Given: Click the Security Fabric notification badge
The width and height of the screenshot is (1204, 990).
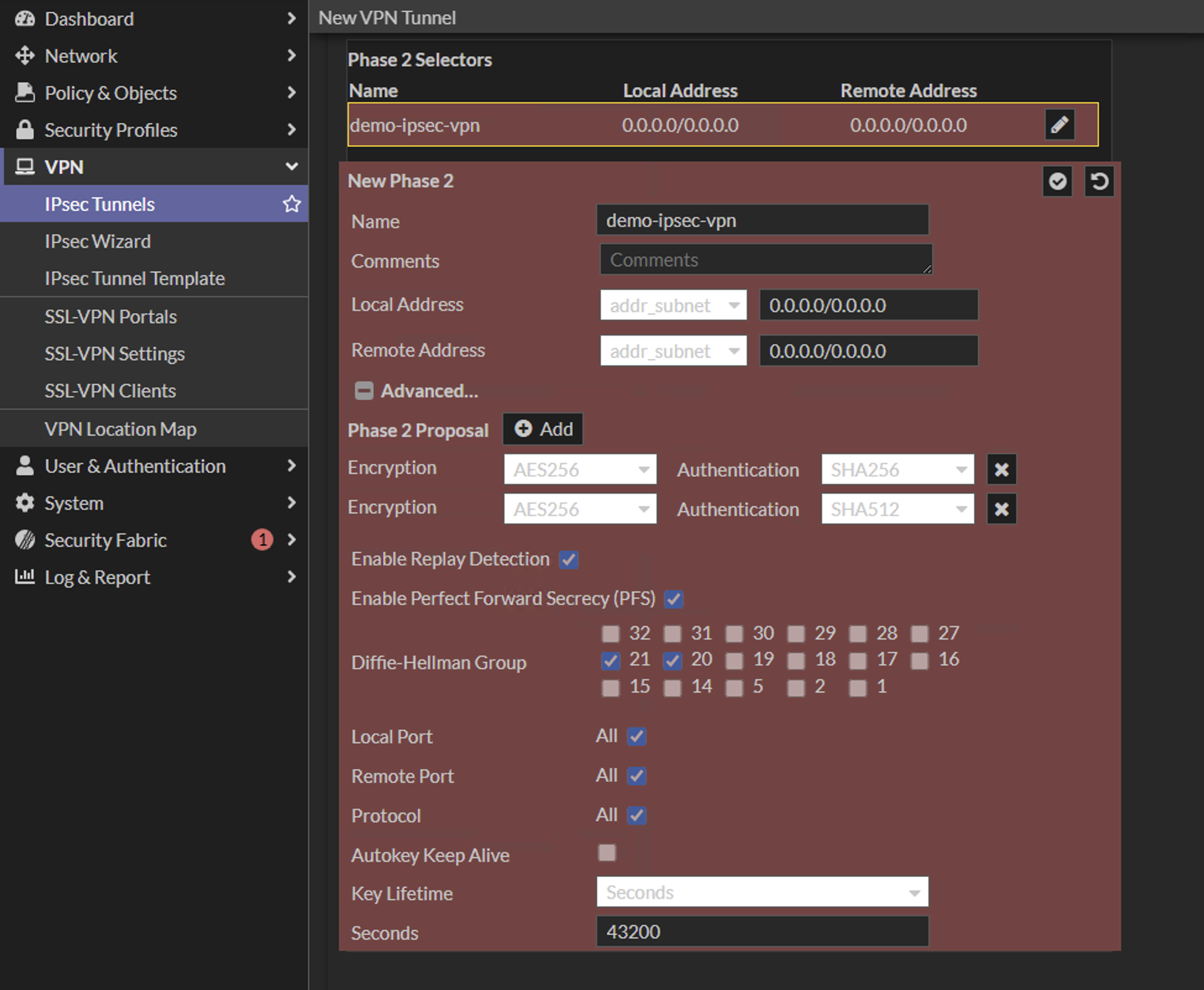Looking at the screenshot, I should pyautogui.click(x=262, y=540).
